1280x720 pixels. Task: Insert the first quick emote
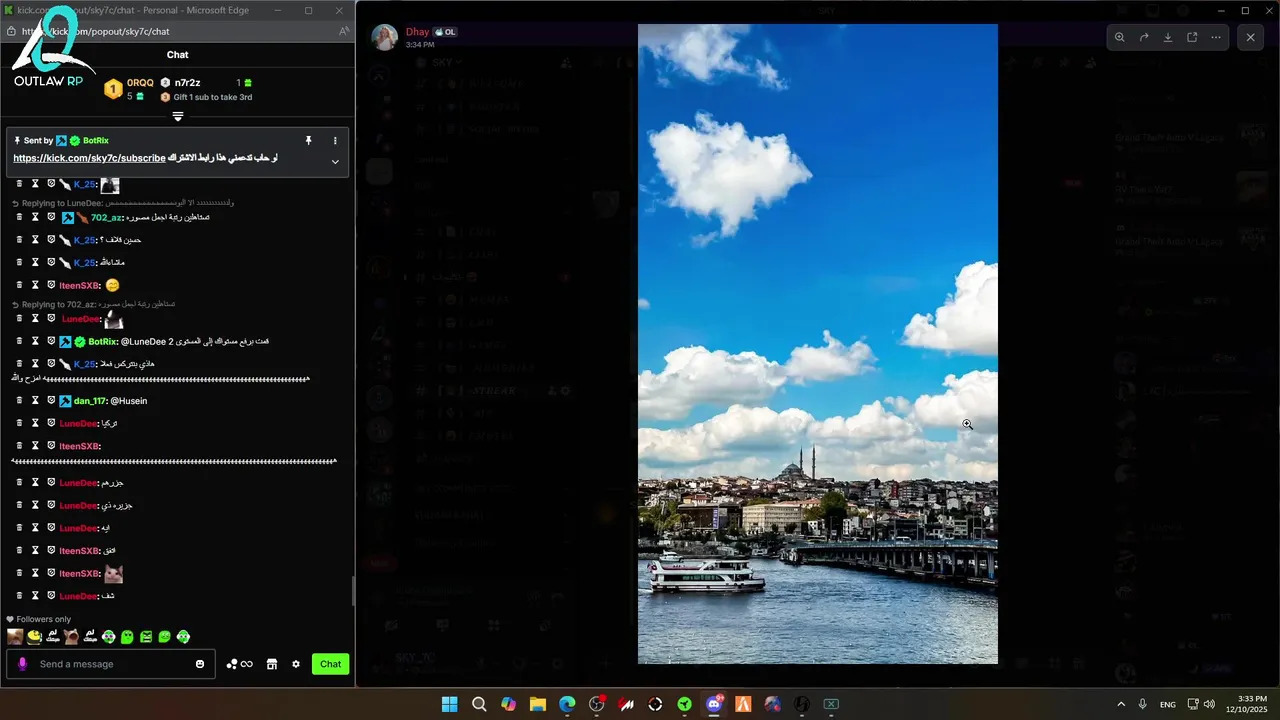pos(15,636)
